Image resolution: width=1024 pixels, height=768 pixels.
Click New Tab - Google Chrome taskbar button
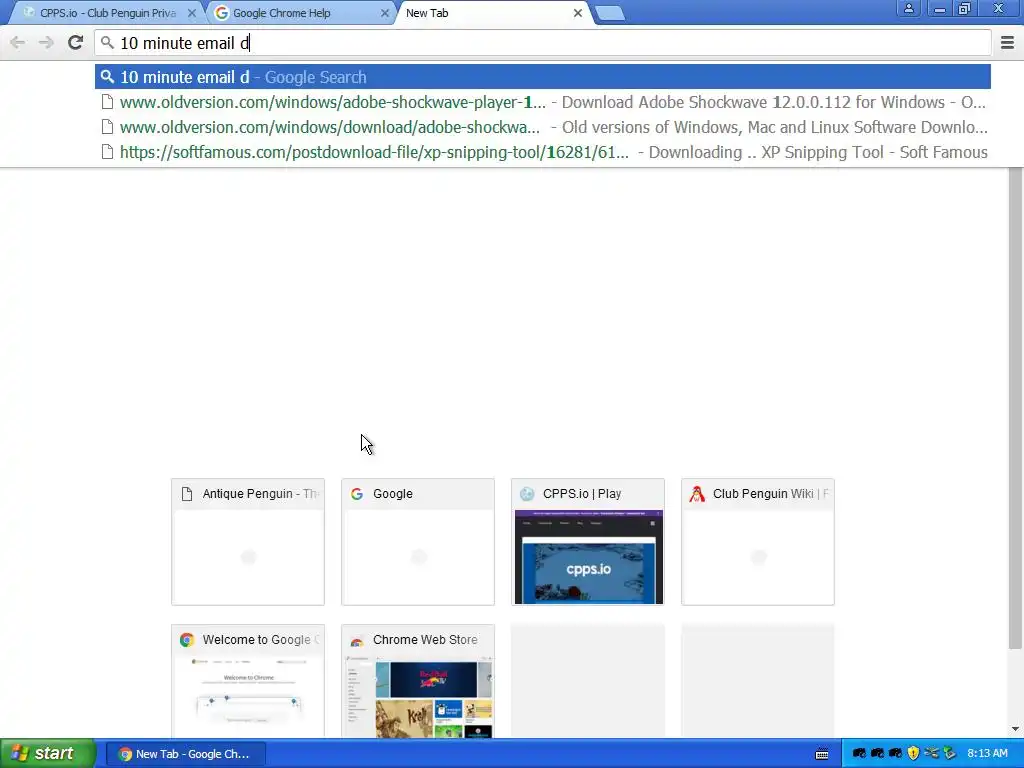click(x=185, y=754)
